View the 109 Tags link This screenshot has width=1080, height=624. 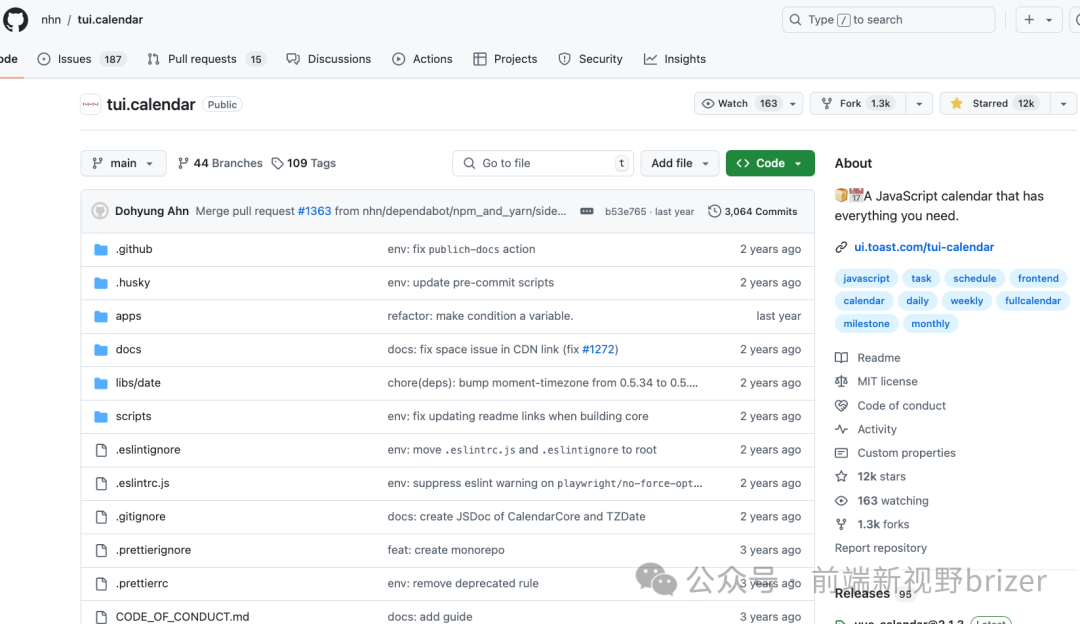click(x=304, y=163)
